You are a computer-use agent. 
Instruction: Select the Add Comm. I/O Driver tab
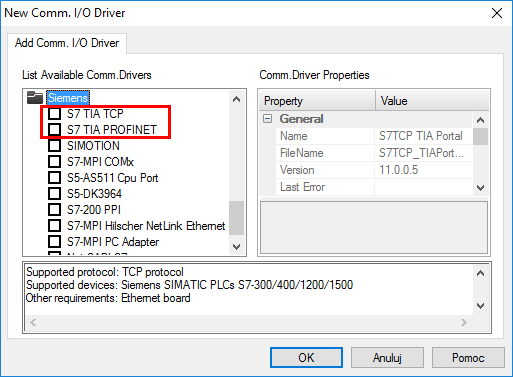67,43
